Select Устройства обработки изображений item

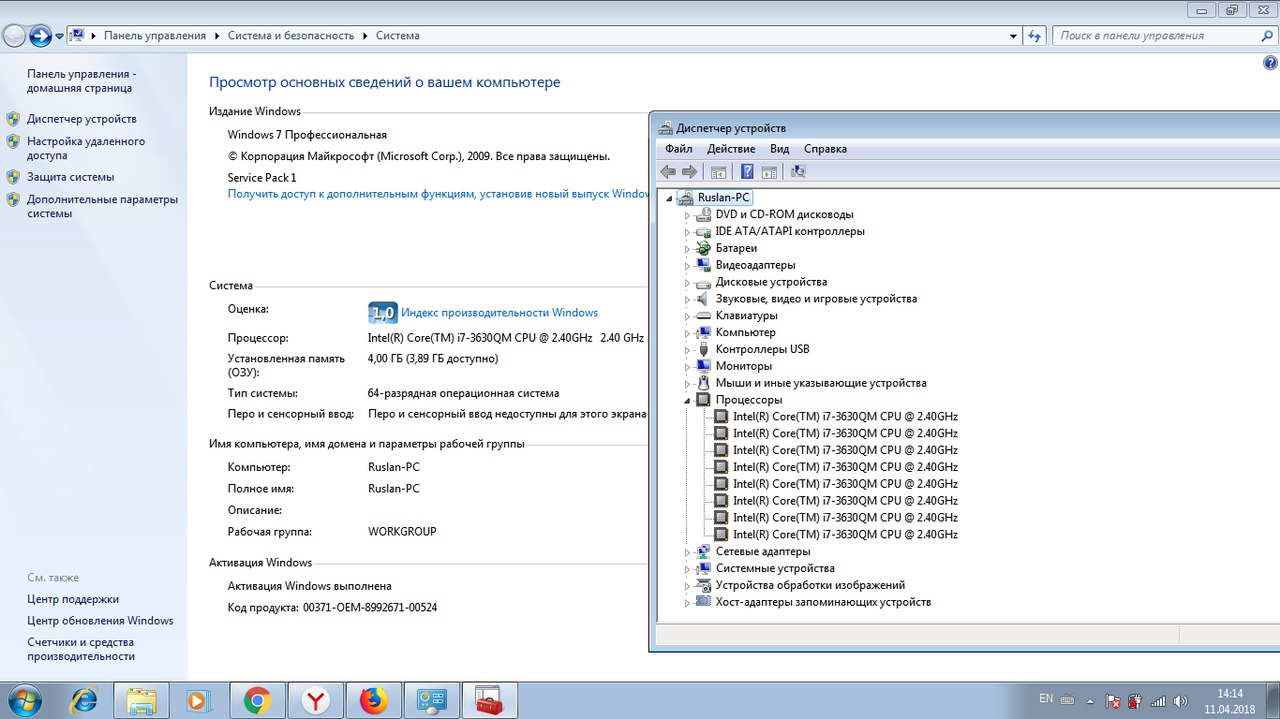[x=810, y=586]
